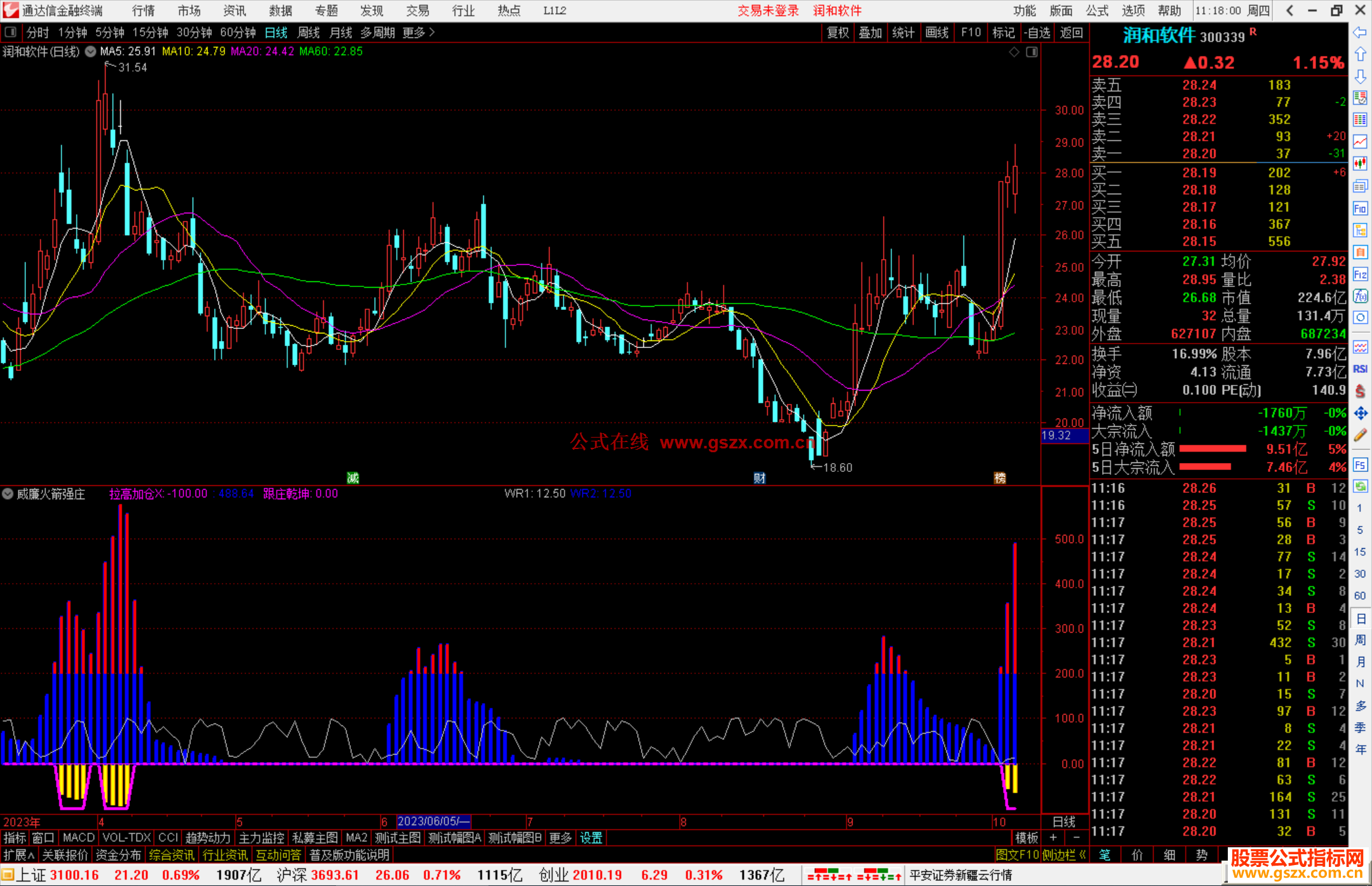Image resolution: width=1372 pixels, height=886 pixels.
Task: Open the 行情 menu
Action: click(x=143, y=10)
